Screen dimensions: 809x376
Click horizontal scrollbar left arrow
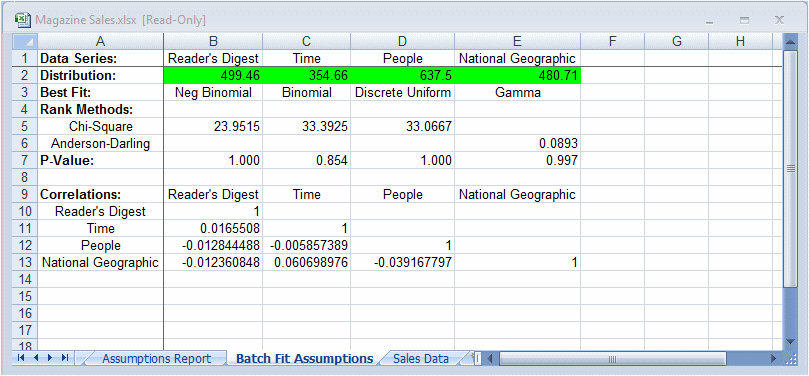[x=490, y=358]
